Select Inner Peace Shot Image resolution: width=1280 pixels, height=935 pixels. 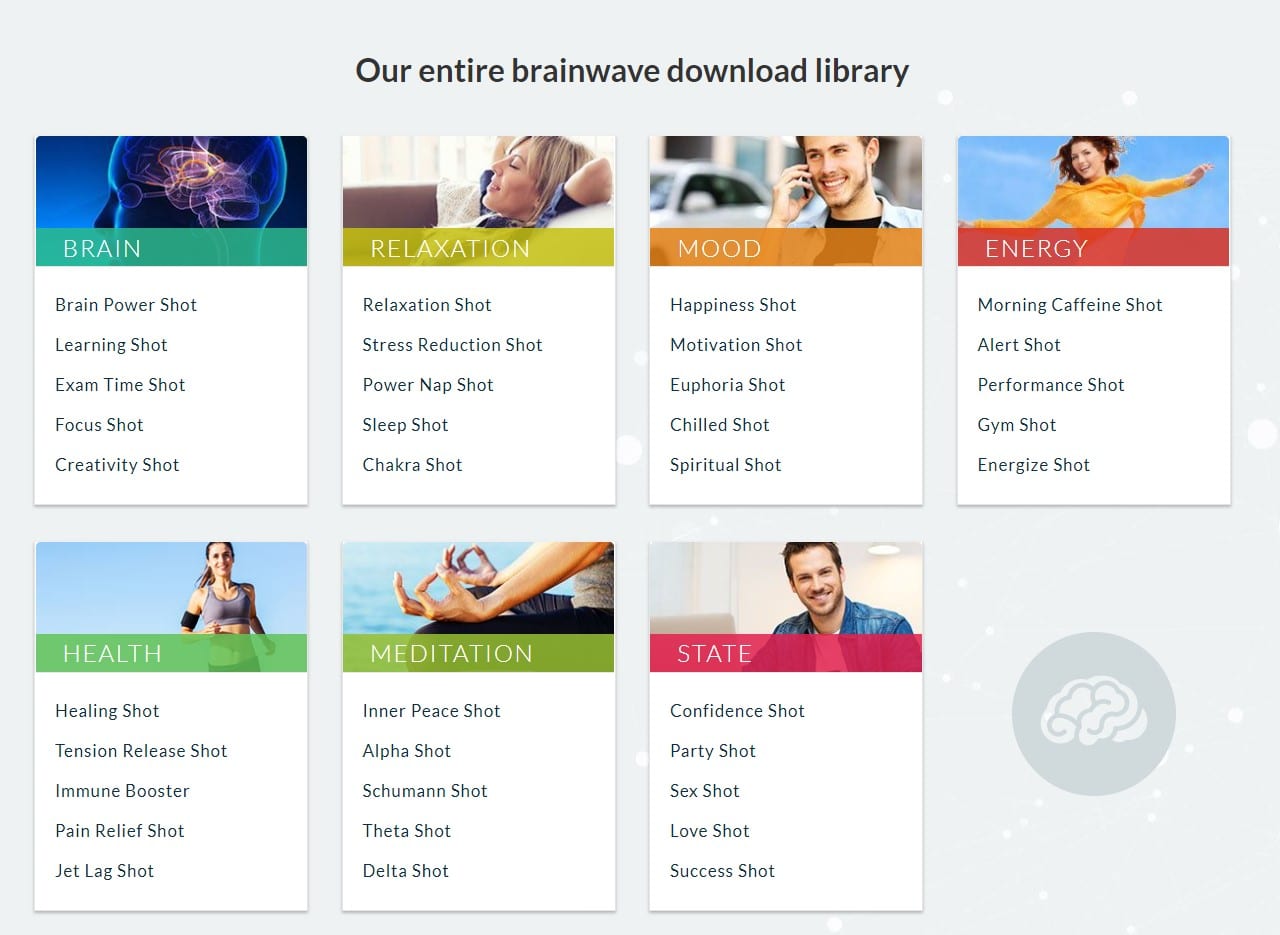(x=431, y=711)
